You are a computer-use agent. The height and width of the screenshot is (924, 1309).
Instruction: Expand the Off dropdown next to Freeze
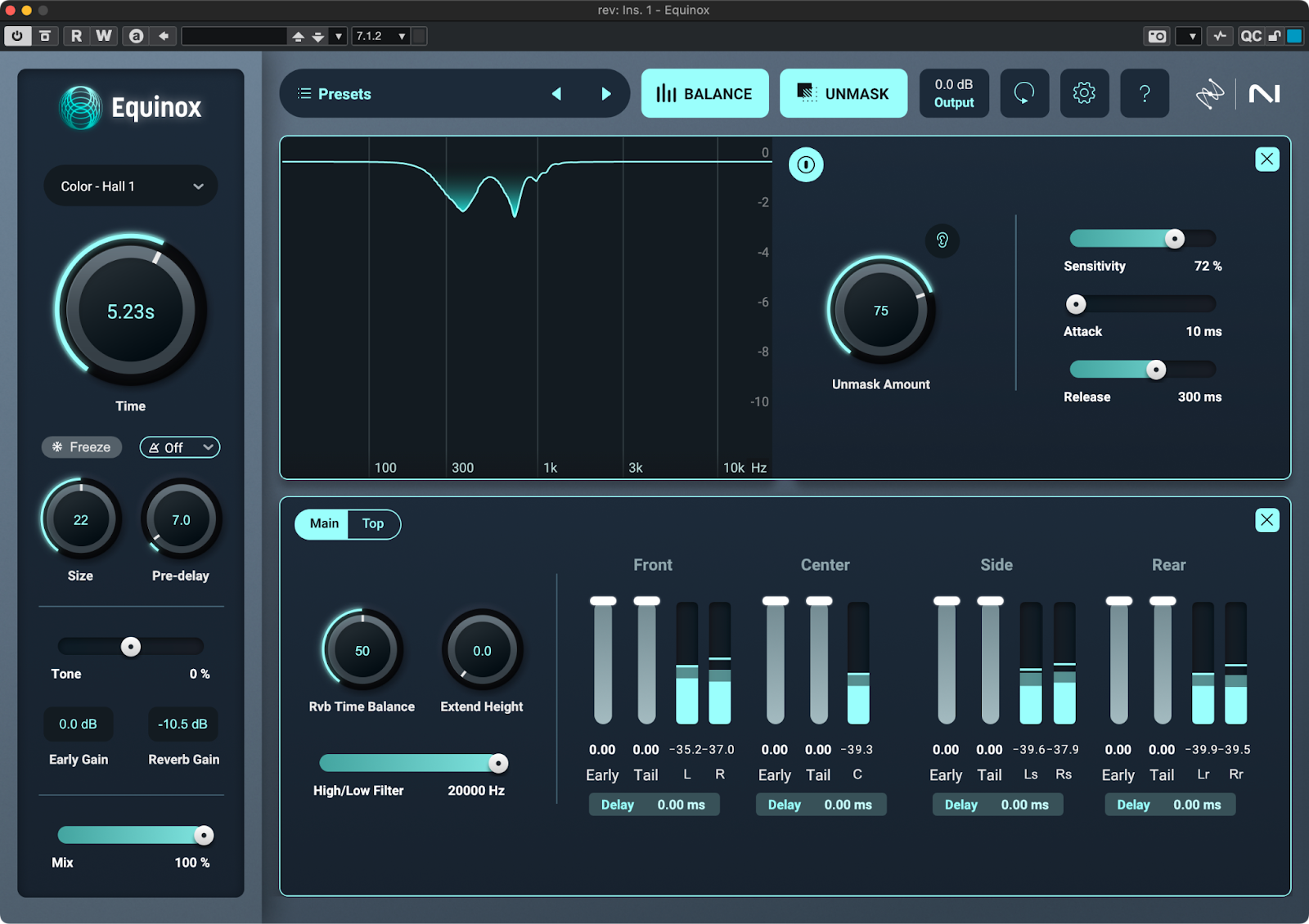[180, 447]
